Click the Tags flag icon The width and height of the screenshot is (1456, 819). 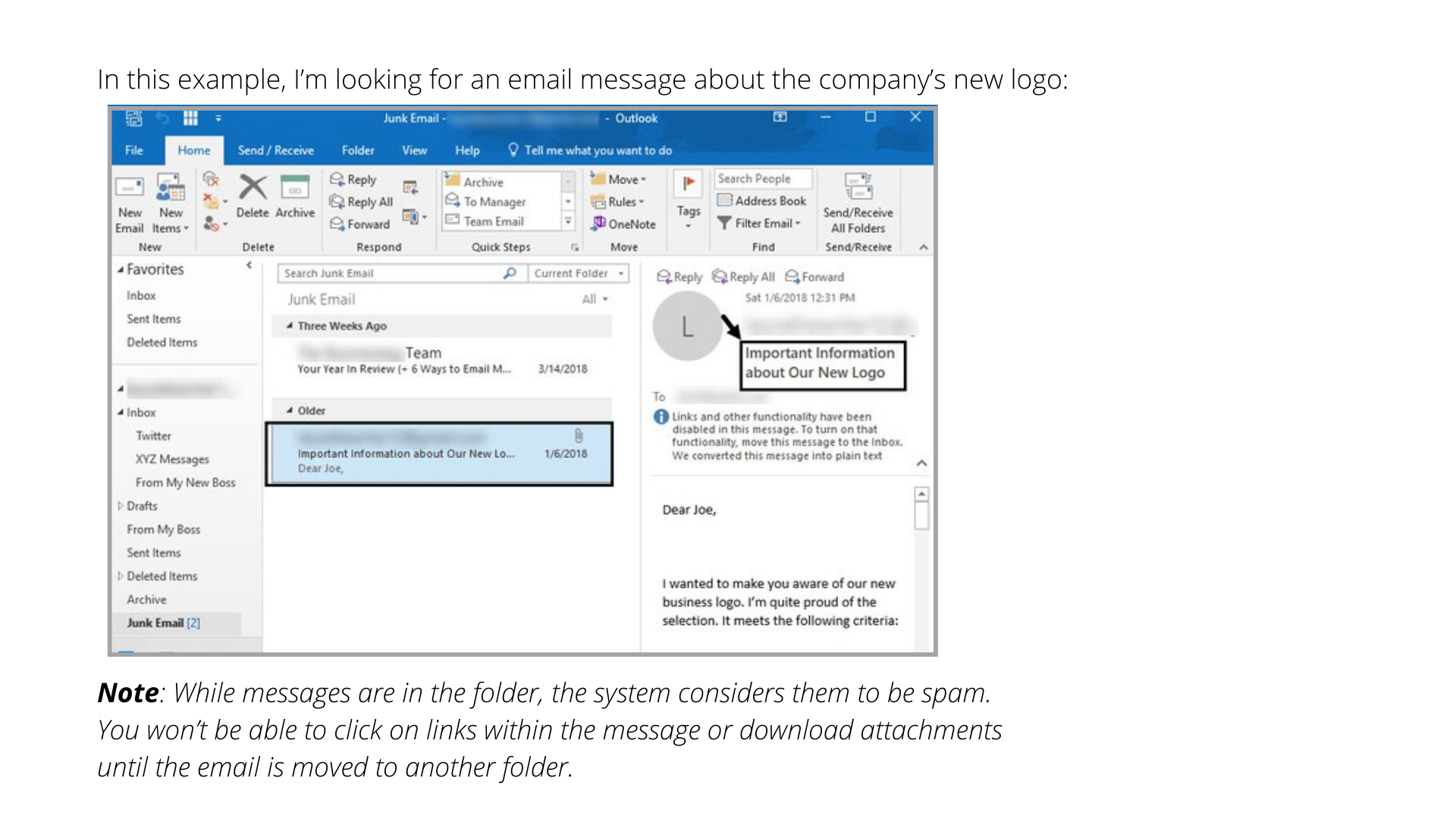pyautogui.click(x=688, y=184)
